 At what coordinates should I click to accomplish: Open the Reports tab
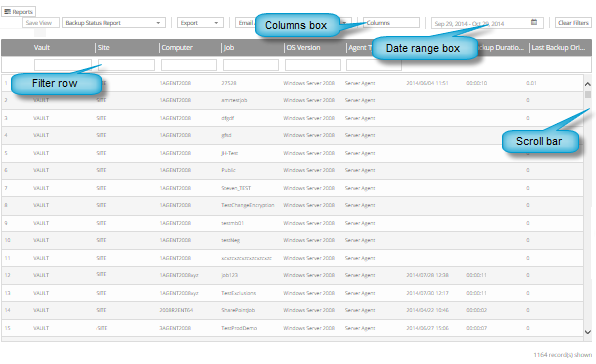19,12
